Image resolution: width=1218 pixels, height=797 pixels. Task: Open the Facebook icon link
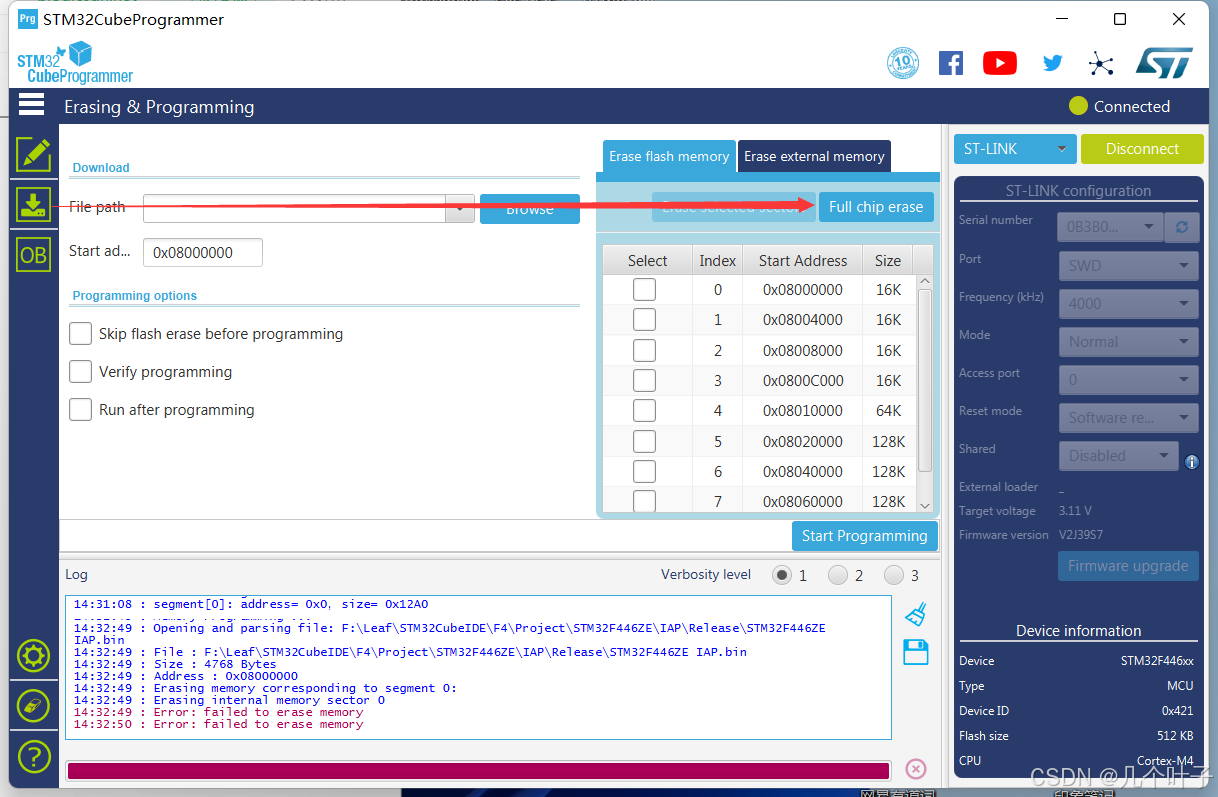coord(951,64)
